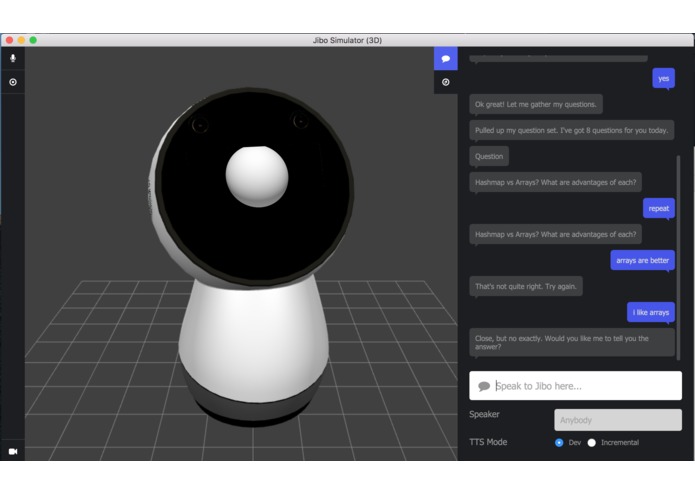695x494 pixels.
Task: Open the target tab below chat tab
Action: (445, 82)
